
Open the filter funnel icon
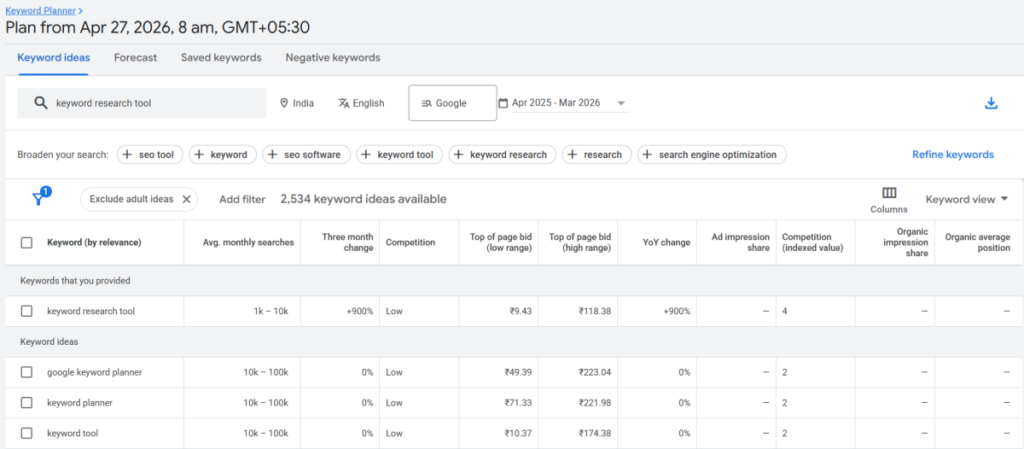tap(39, 198)
